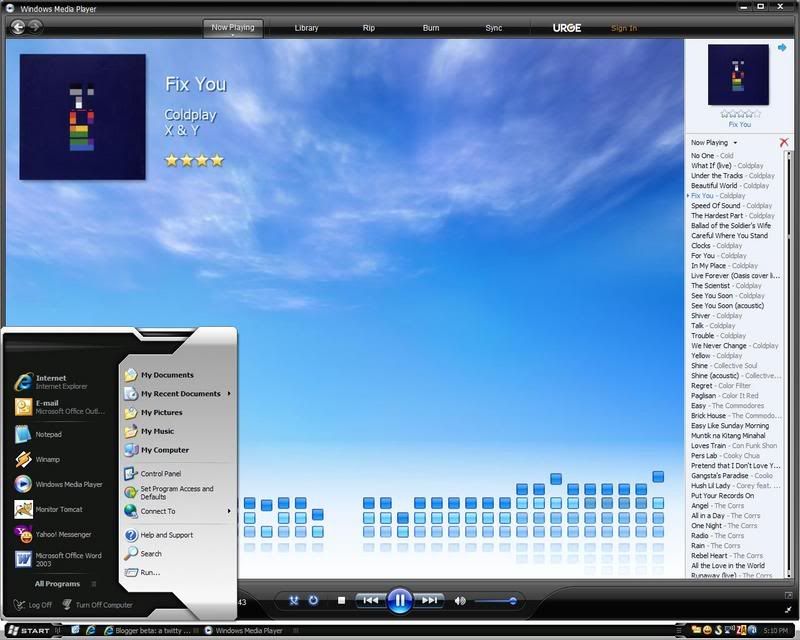Skip to the previous track
The width and height of the screenshot is (800, 640).
coord(370,601)
